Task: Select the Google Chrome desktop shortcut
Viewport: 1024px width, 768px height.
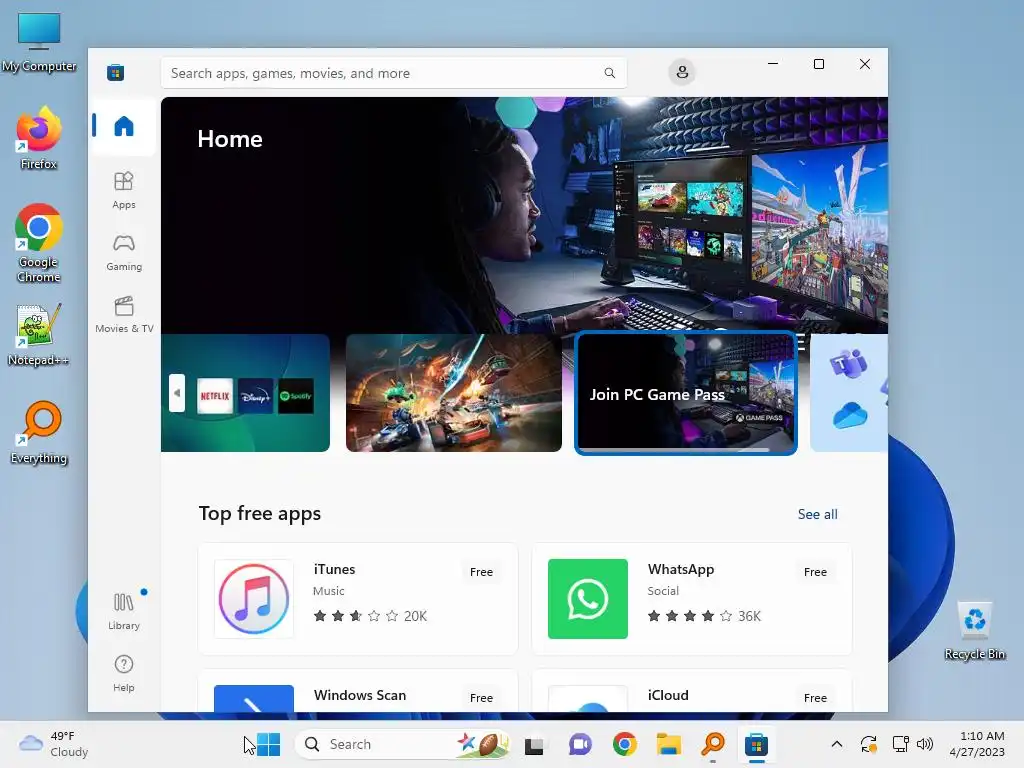Action: coord(39,243)
